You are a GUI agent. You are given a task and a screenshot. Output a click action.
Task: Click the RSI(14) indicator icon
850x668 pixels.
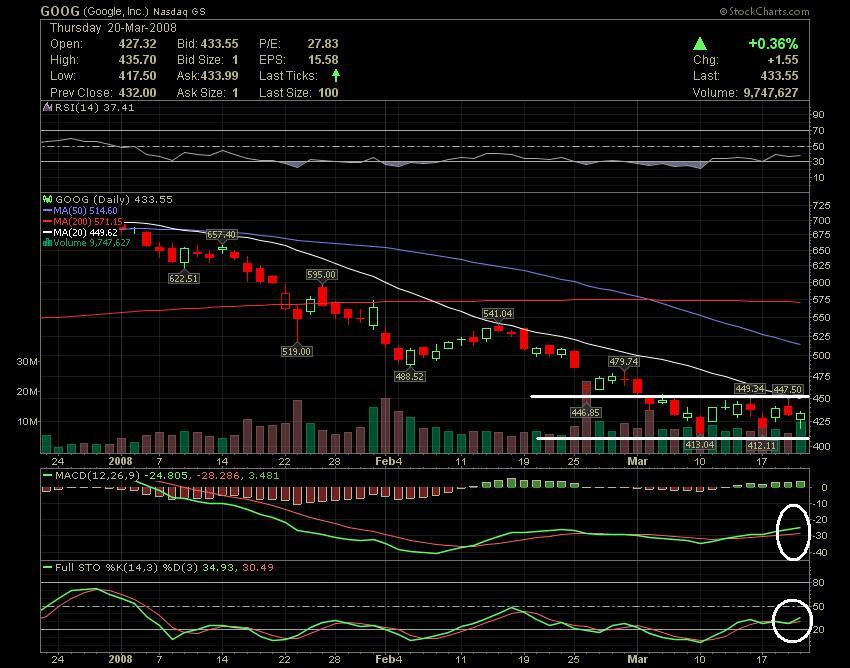click(x=48, y=107)
